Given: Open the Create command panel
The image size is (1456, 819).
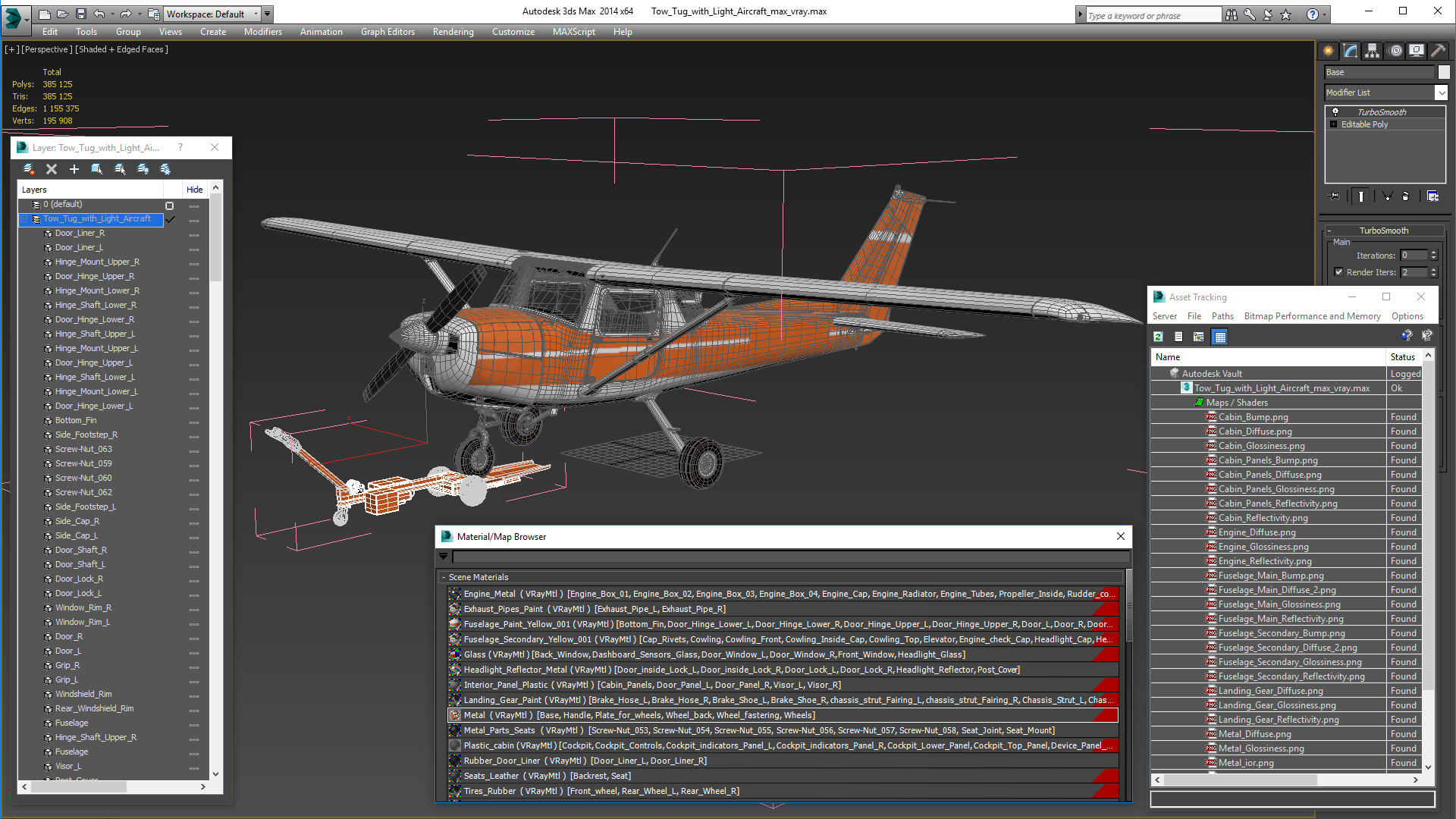Looking at the screenshot, I should pos(1329,51).
